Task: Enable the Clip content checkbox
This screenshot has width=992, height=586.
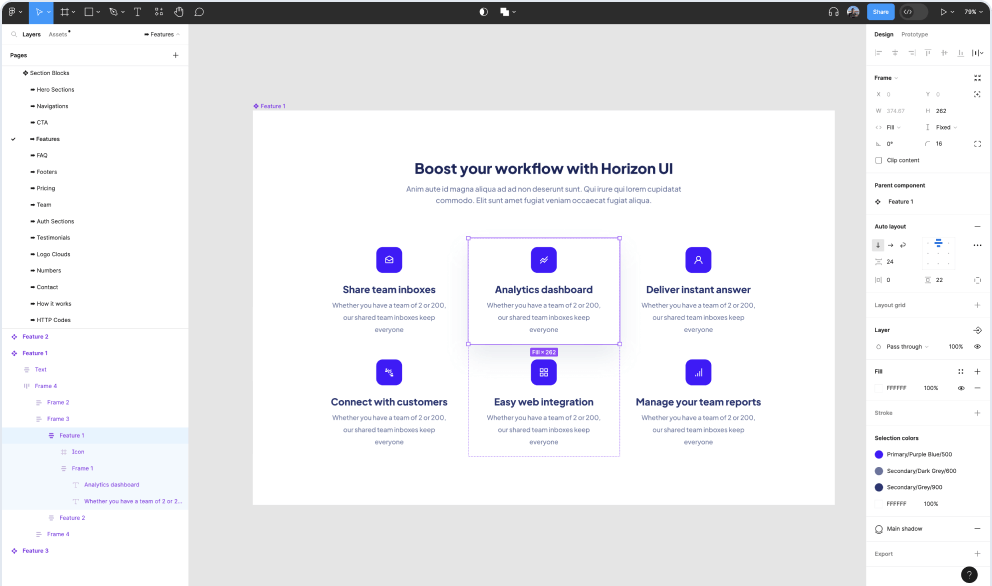Action: 877,160
